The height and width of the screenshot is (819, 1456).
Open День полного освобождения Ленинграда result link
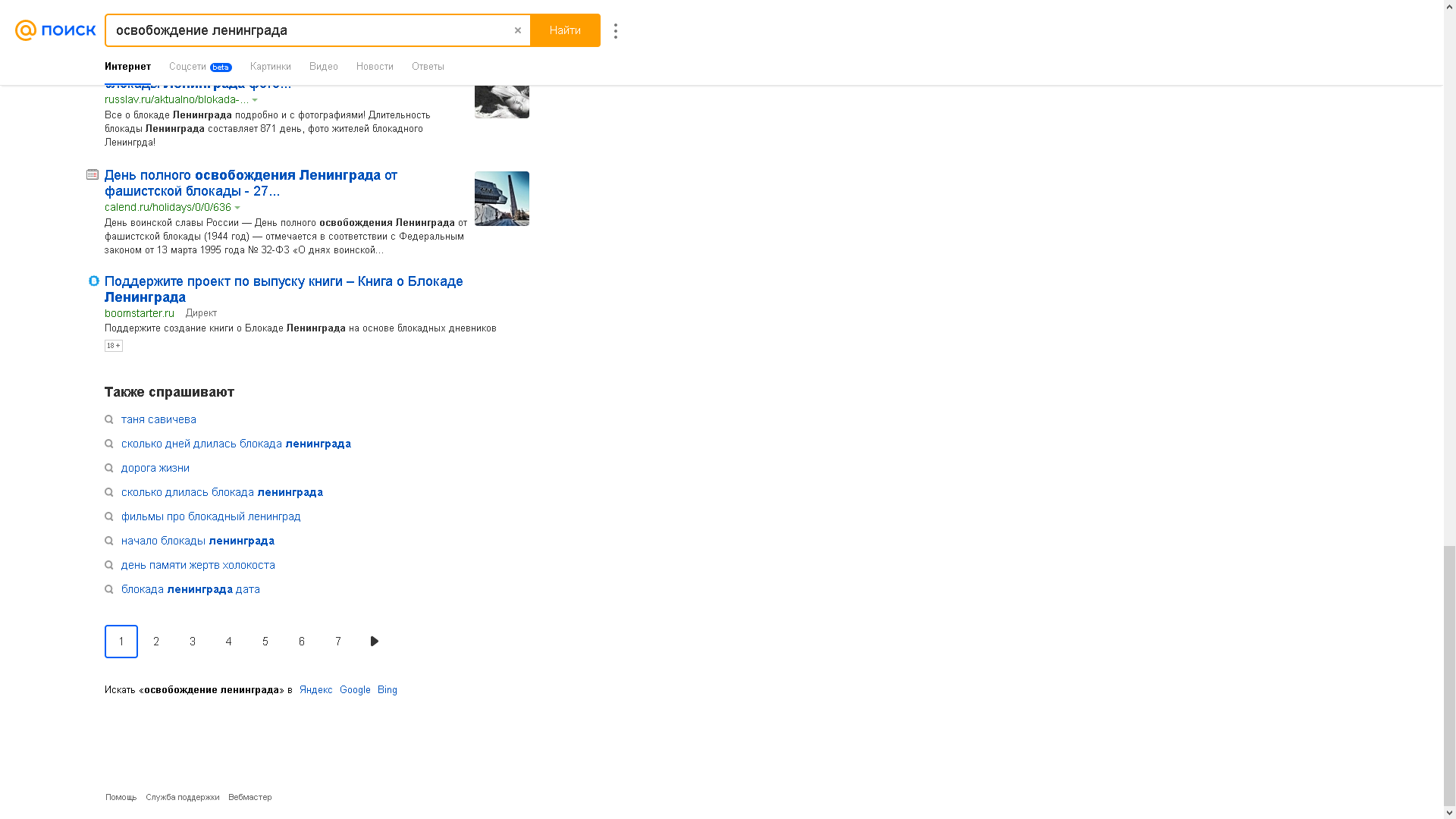(251, 183)
